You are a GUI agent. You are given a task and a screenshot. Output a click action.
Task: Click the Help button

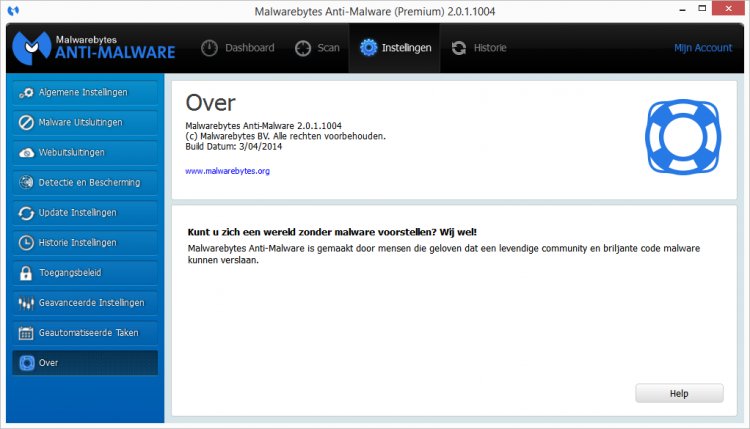[x=679, y=393]
